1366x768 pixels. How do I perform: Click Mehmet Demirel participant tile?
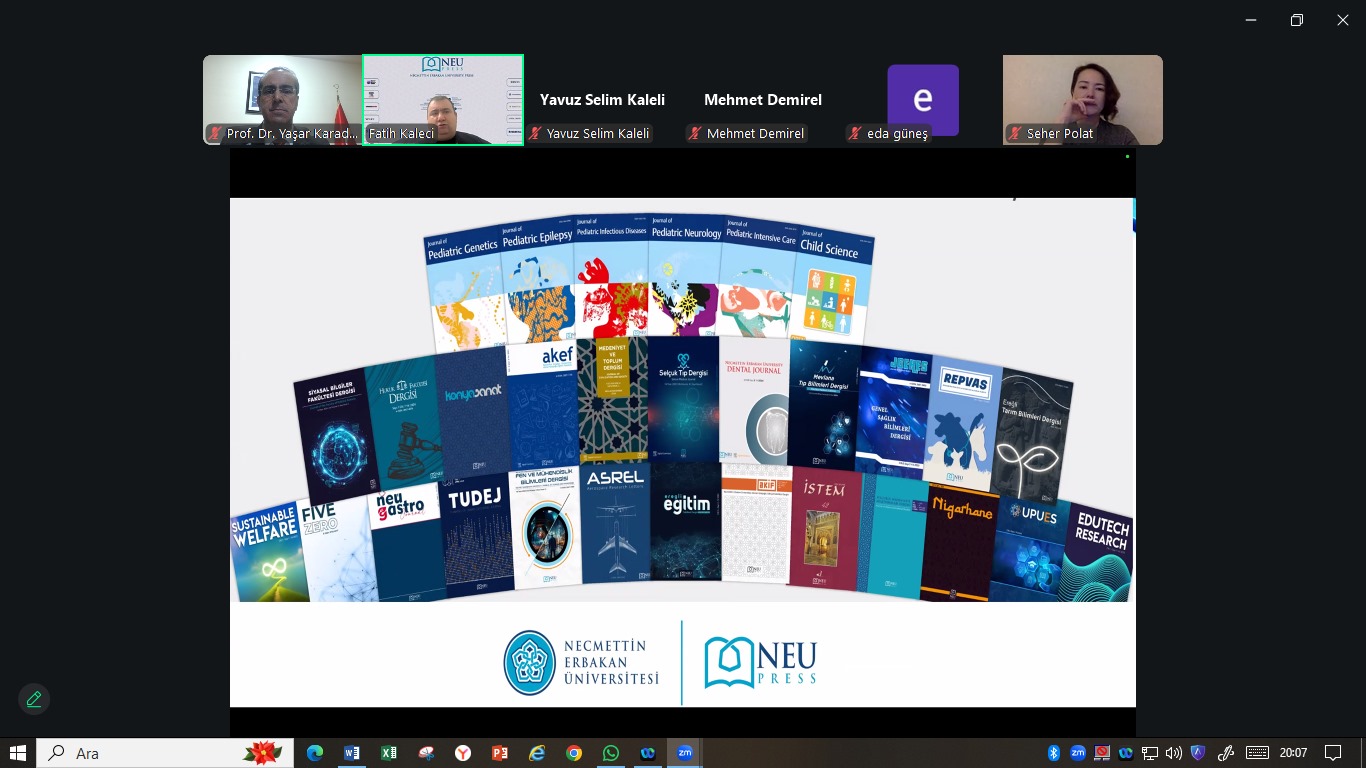(x=762, y=100)
